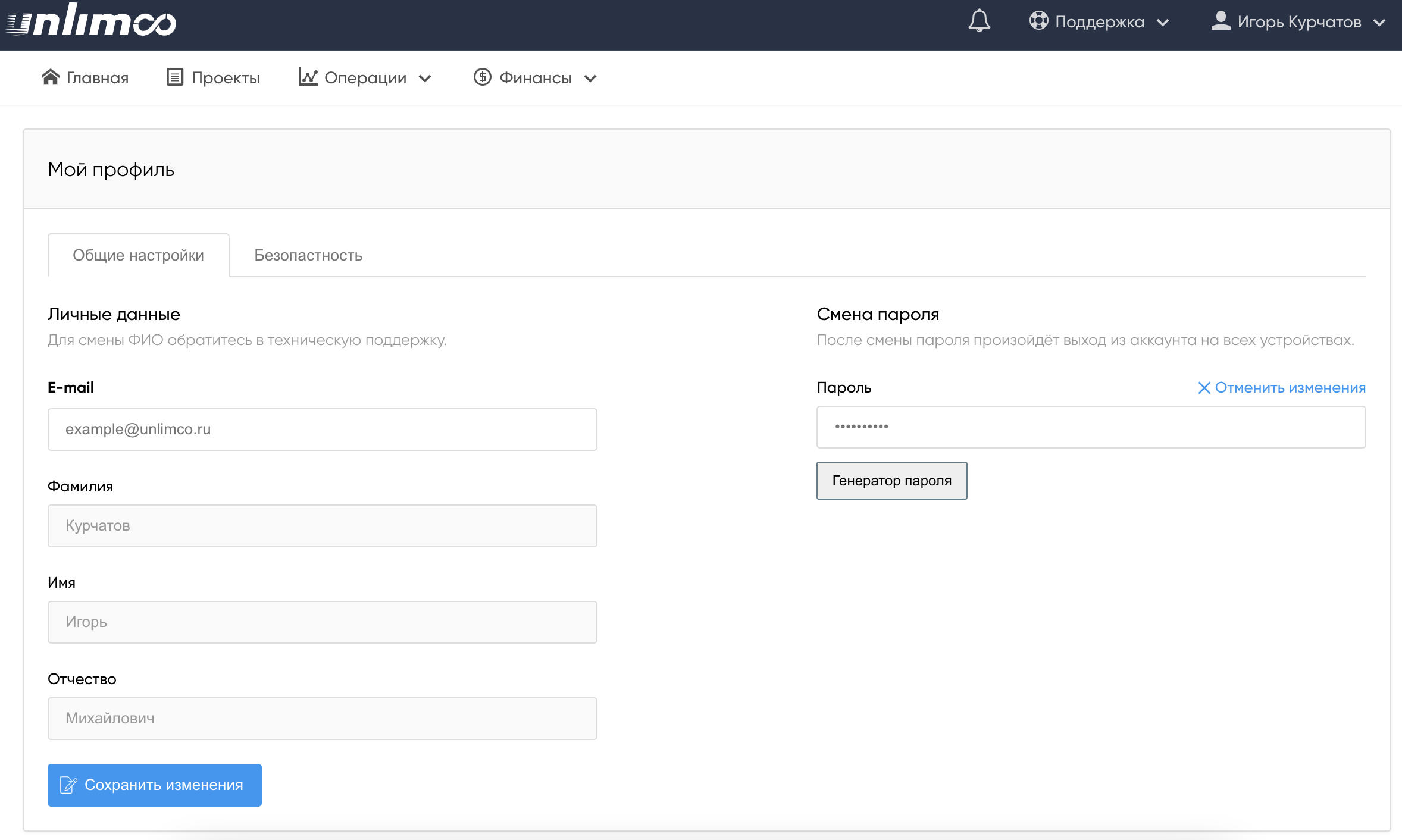Click the Сохранить изменения button
This screenshot has height=840, width=1402.
(155, 785)
